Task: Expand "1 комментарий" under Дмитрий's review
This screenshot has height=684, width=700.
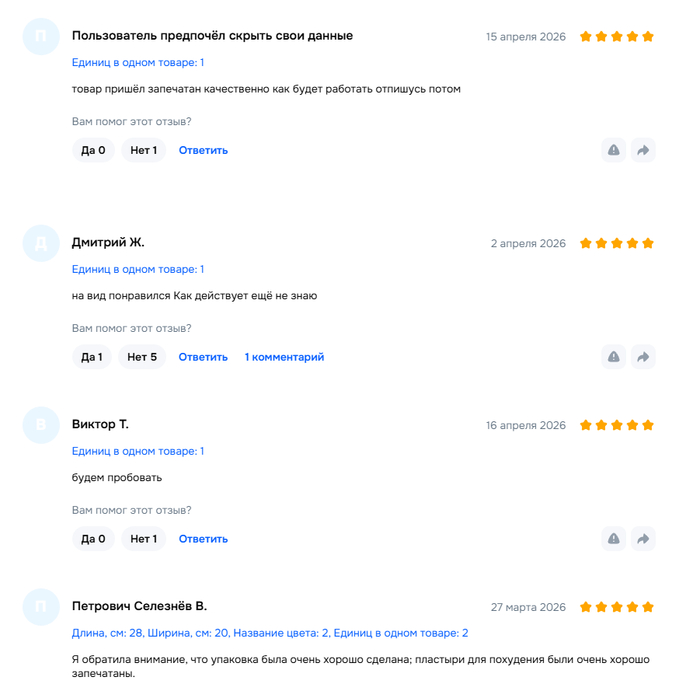Action: pyautogui.click(x=284, y=357)
